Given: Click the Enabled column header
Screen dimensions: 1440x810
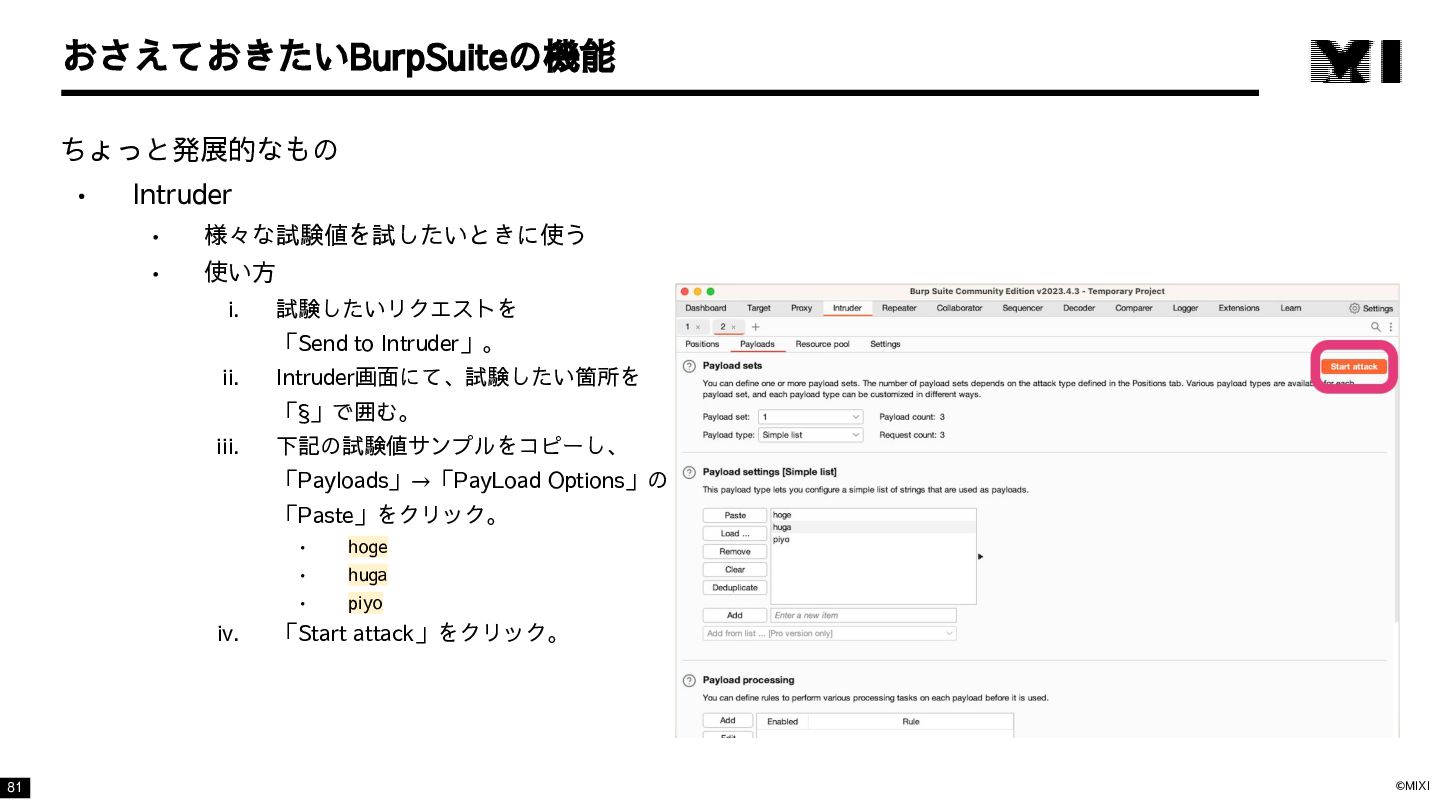Looking at the screenshot, I should pyautogui.click(x=783, y=721).
